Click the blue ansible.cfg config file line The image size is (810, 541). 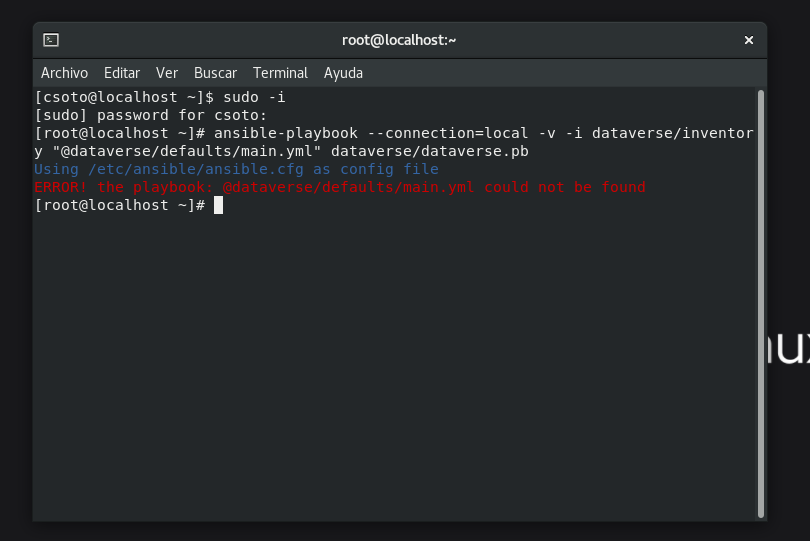click(236, 169)
